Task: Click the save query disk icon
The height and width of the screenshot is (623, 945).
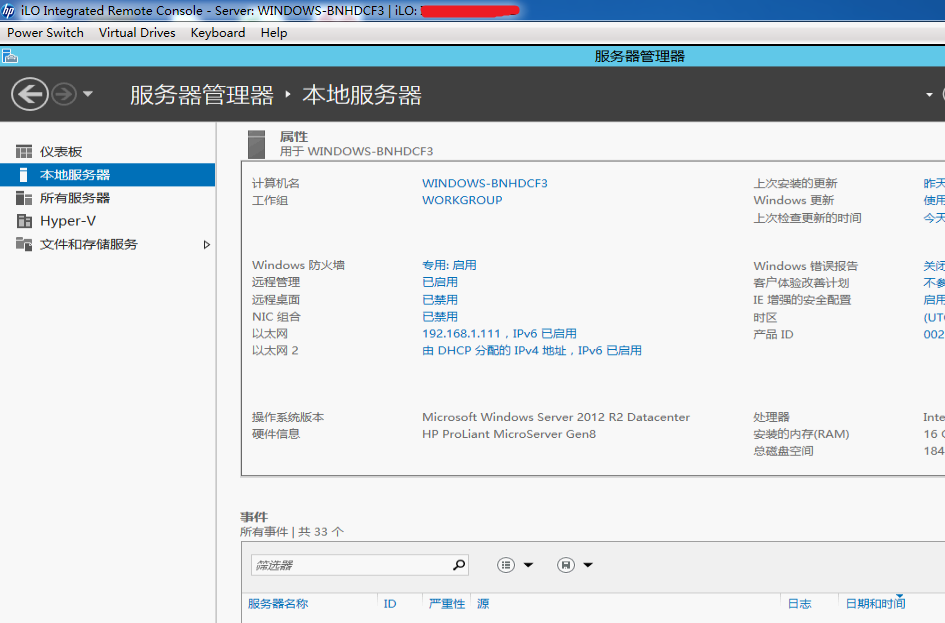Action: coord(566,565)
